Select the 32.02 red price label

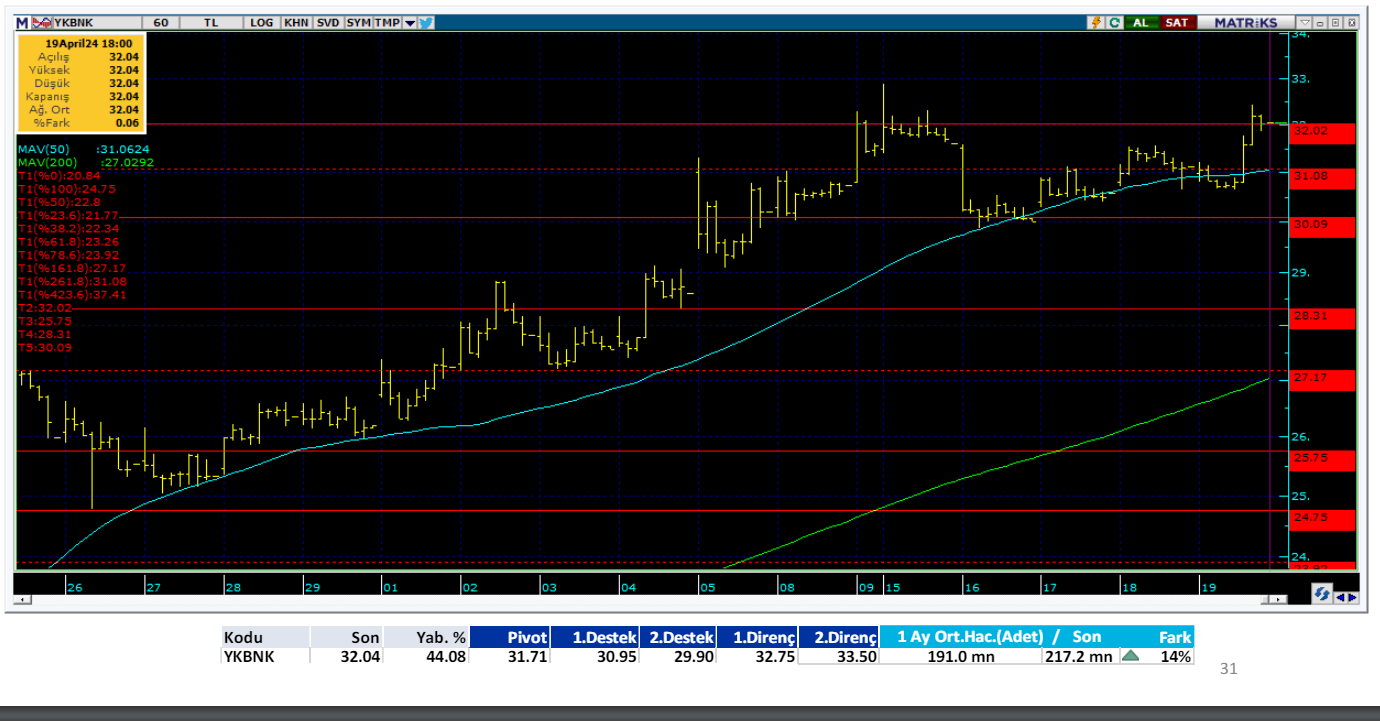(x=1322, y=132)
